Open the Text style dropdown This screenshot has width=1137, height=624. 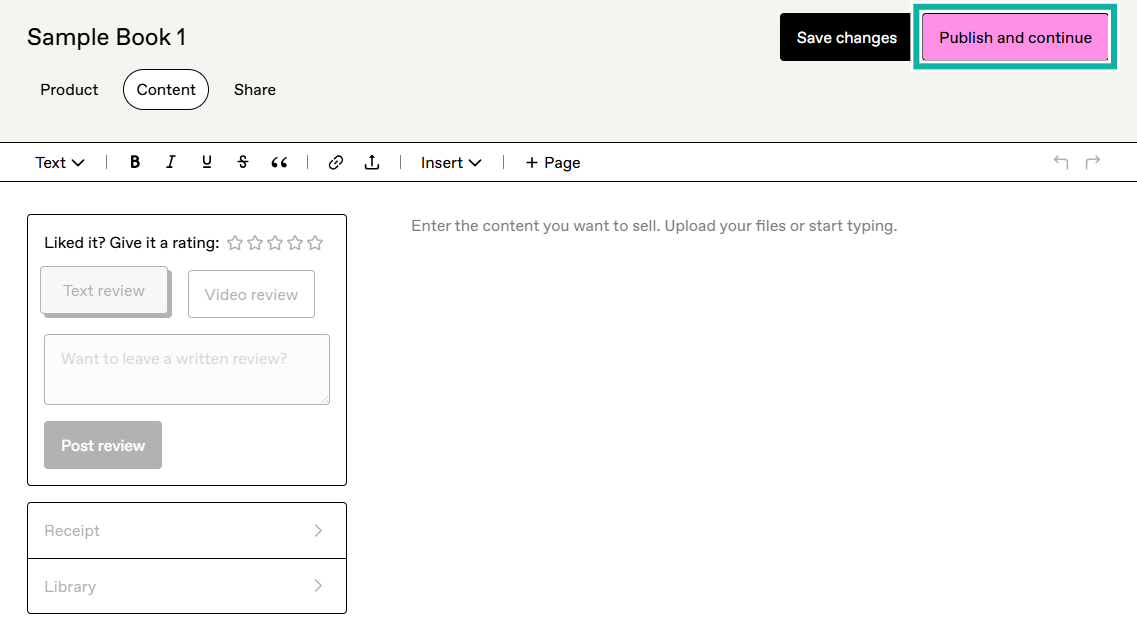pos(58,162)
